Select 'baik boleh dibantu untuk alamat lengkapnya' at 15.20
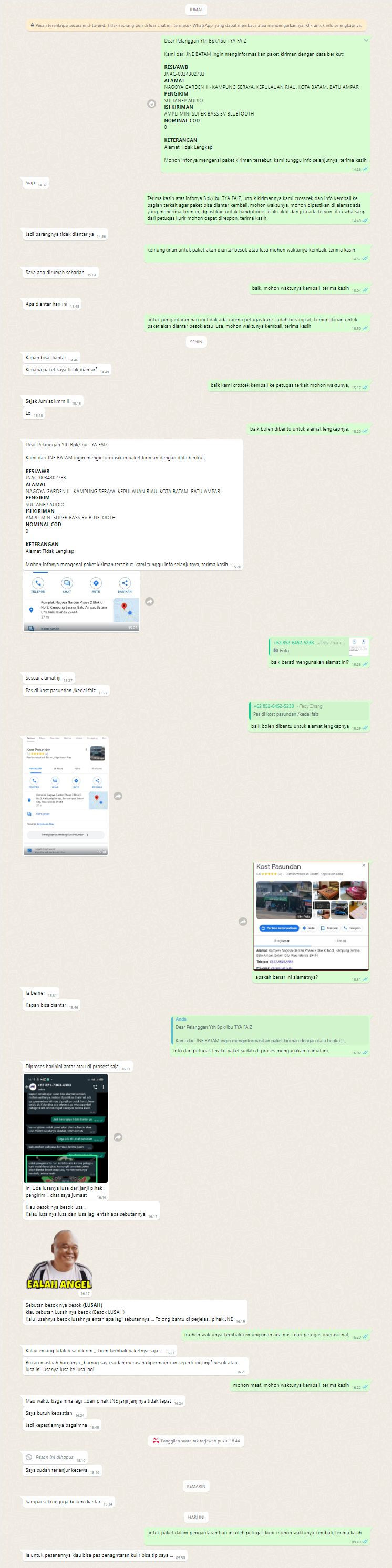 pos(308,429)
